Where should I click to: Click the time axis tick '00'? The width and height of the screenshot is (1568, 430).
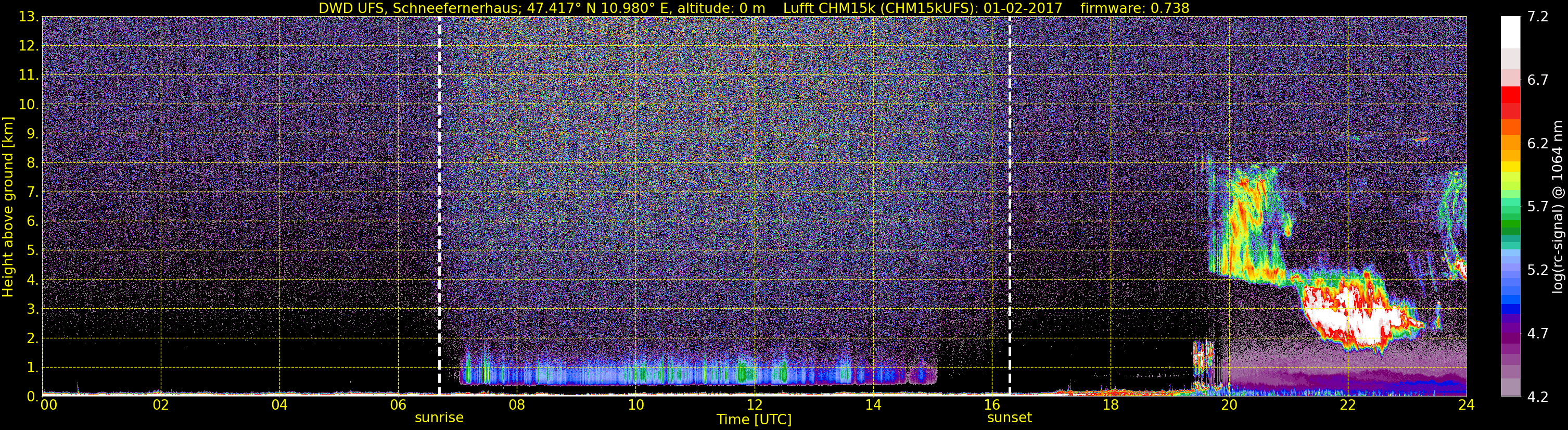[49, 405]
